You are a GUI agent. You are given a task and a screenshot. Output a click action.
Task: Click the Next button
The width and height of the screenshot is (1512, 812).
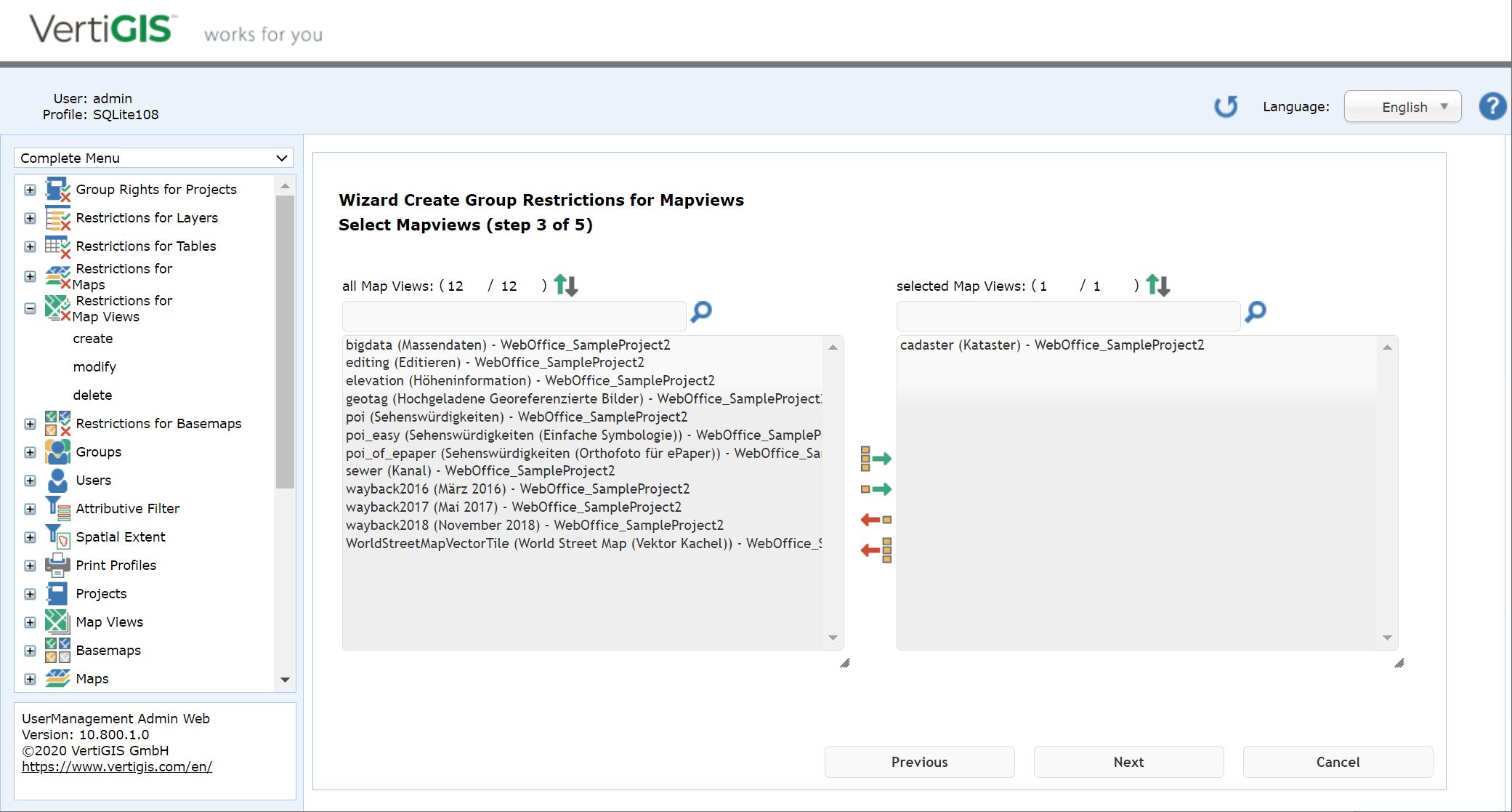(x=1128, y=762)
